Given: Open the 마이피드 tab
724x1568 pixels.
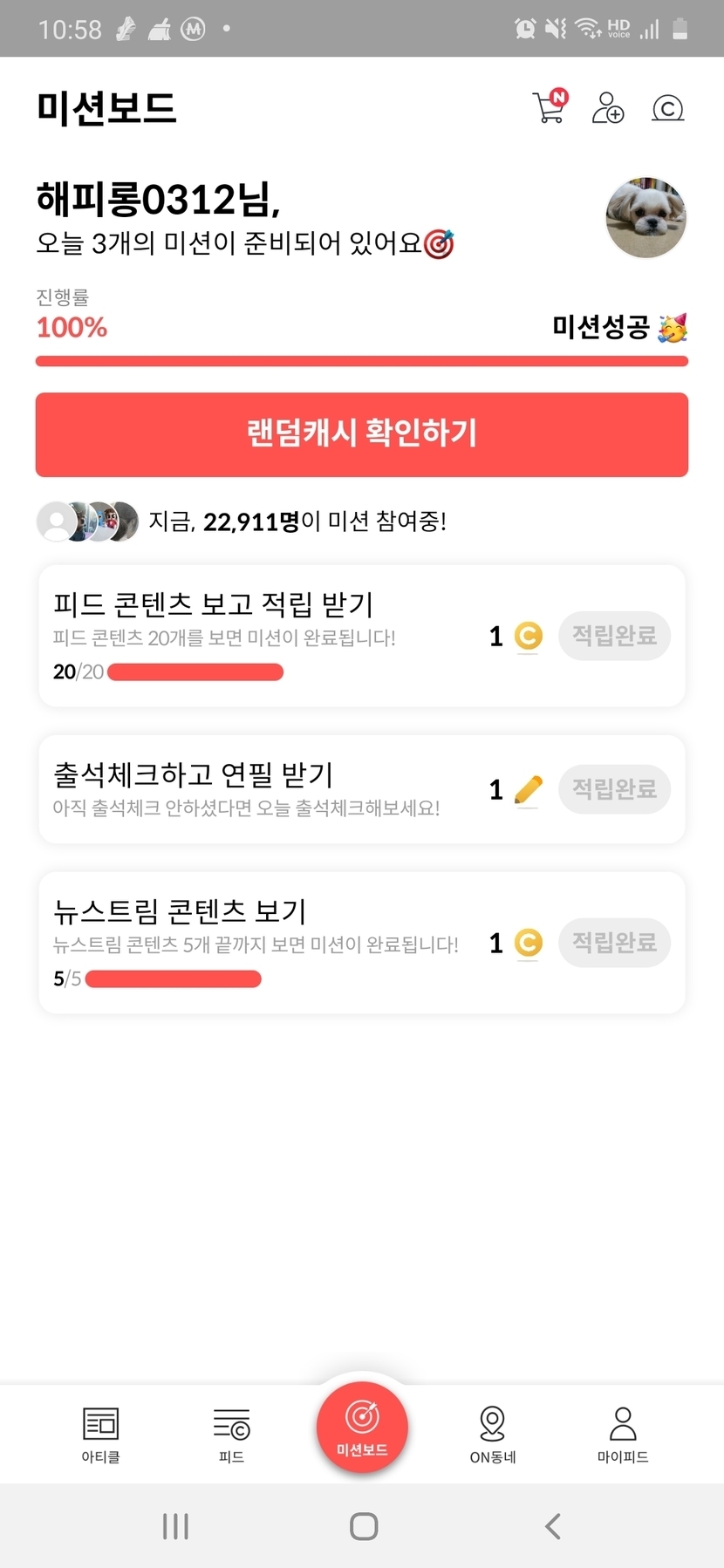Looking at the screenshot, I should pos(623,1434).
